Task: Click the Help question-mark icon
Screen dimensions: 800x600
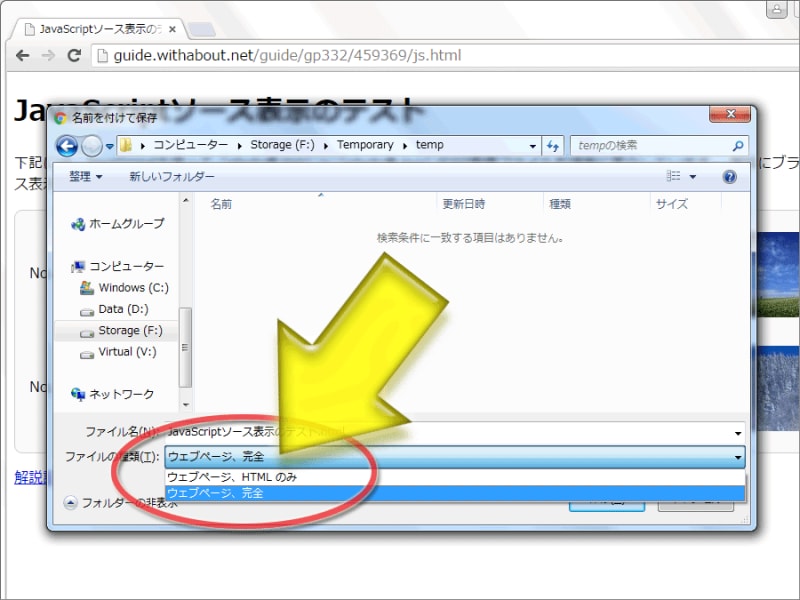Action: pos(729,176)
